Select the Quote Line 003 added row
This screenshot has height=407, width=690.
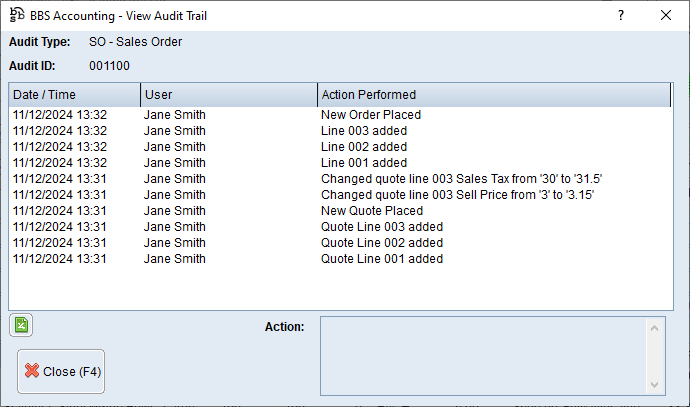(x=381, y=227)
